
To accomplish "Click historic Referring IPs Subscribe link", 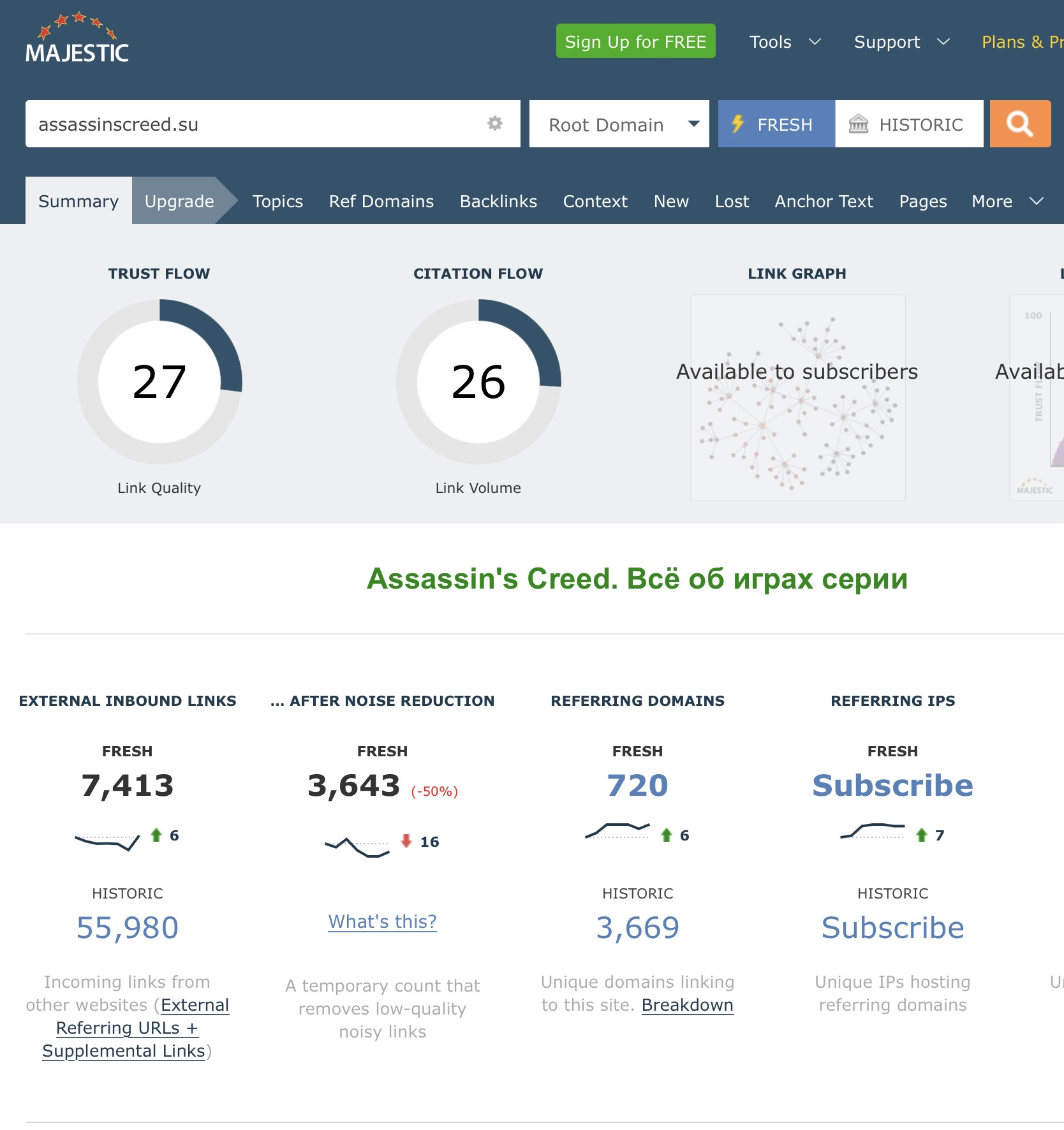I will click(892, 928).
